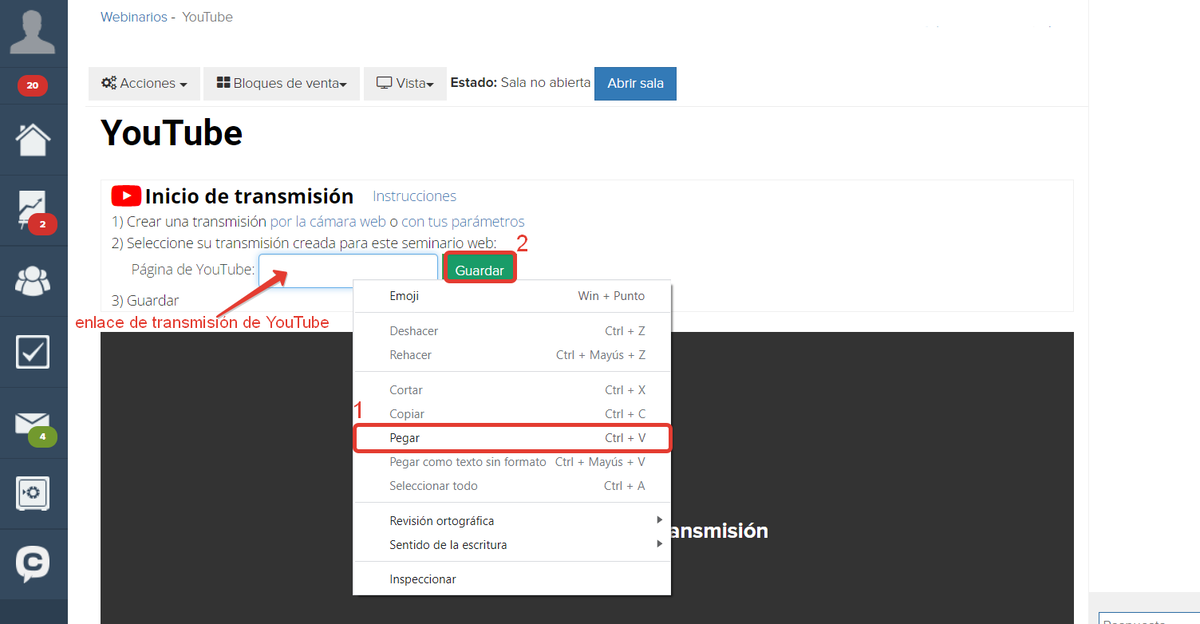The width and height of the screenshot is (1200, 624).
Task: Click the 'Estado: Sala no abierta' status text
Action: coord(520,83)
